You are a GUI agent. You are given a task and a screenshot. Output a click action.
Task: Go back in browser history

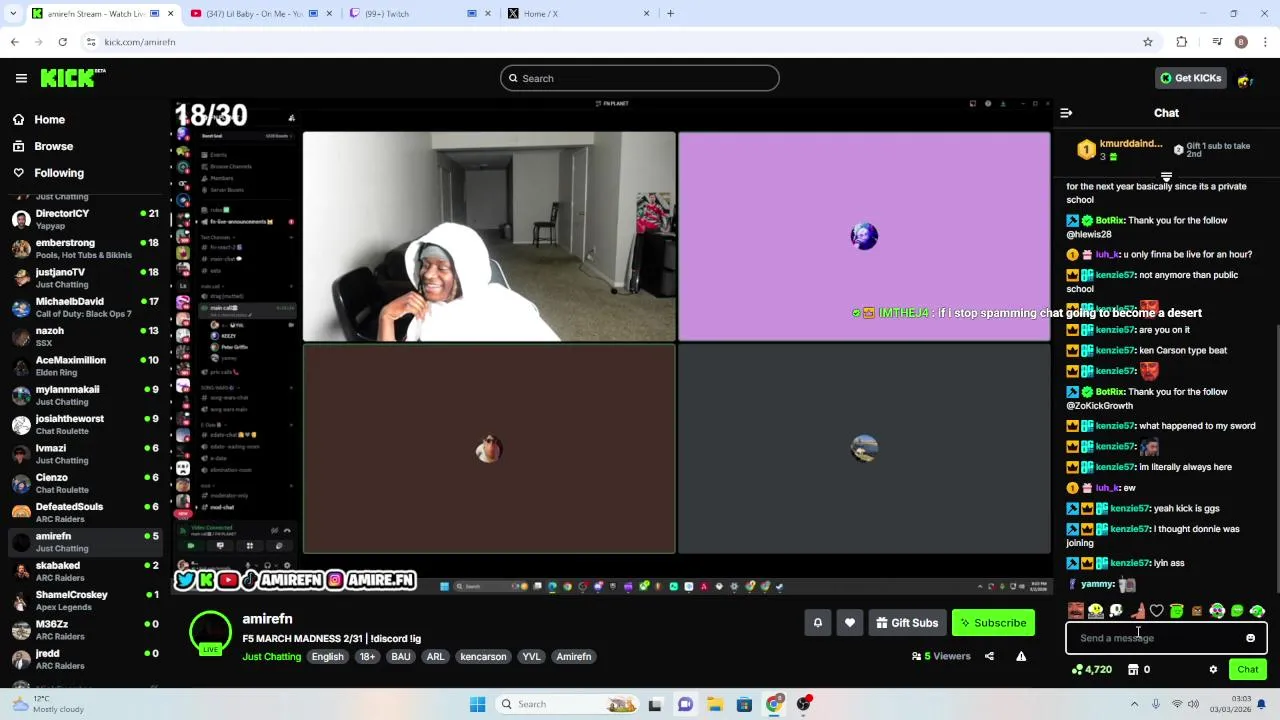click(15, 42)
